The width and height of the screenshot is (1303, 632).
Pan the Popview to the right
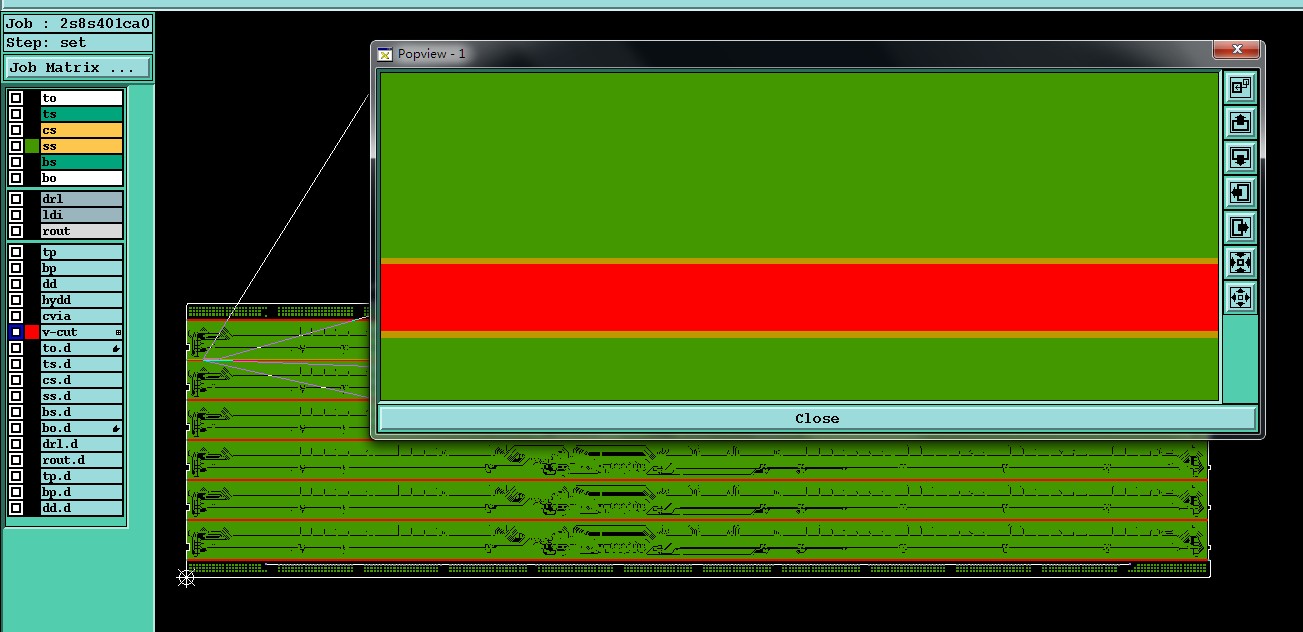(1240, 227)
